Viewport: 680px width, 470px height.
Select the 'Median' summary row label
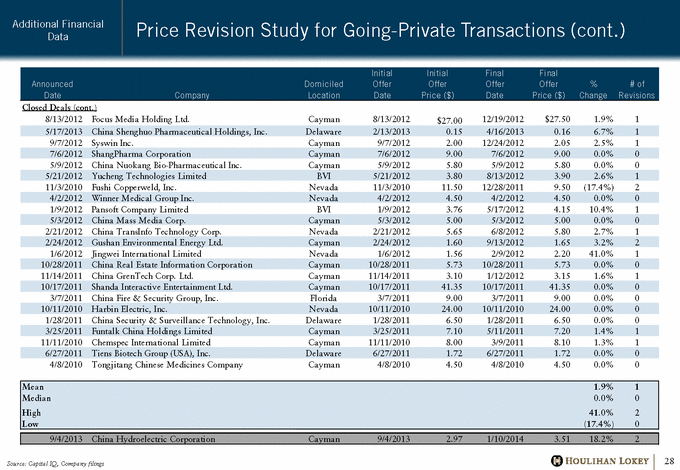click(x=37, y=396)
